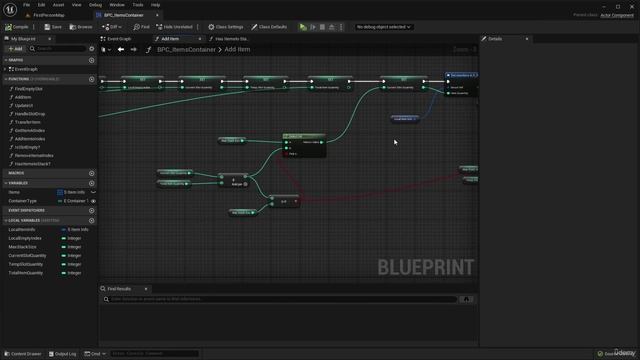
Task: Click the Compile button in toolbar
Action: 16,27
